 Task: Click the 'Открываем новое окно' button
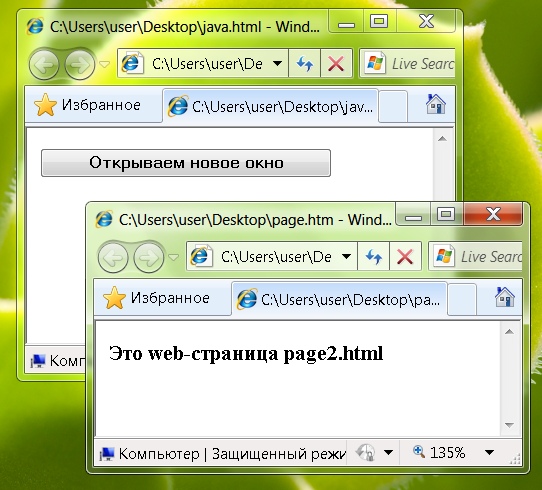(186, 163)
